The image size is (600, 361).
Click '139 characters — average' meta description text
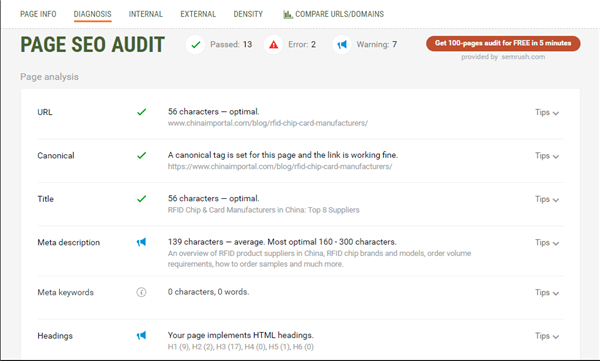coord(282,242)
